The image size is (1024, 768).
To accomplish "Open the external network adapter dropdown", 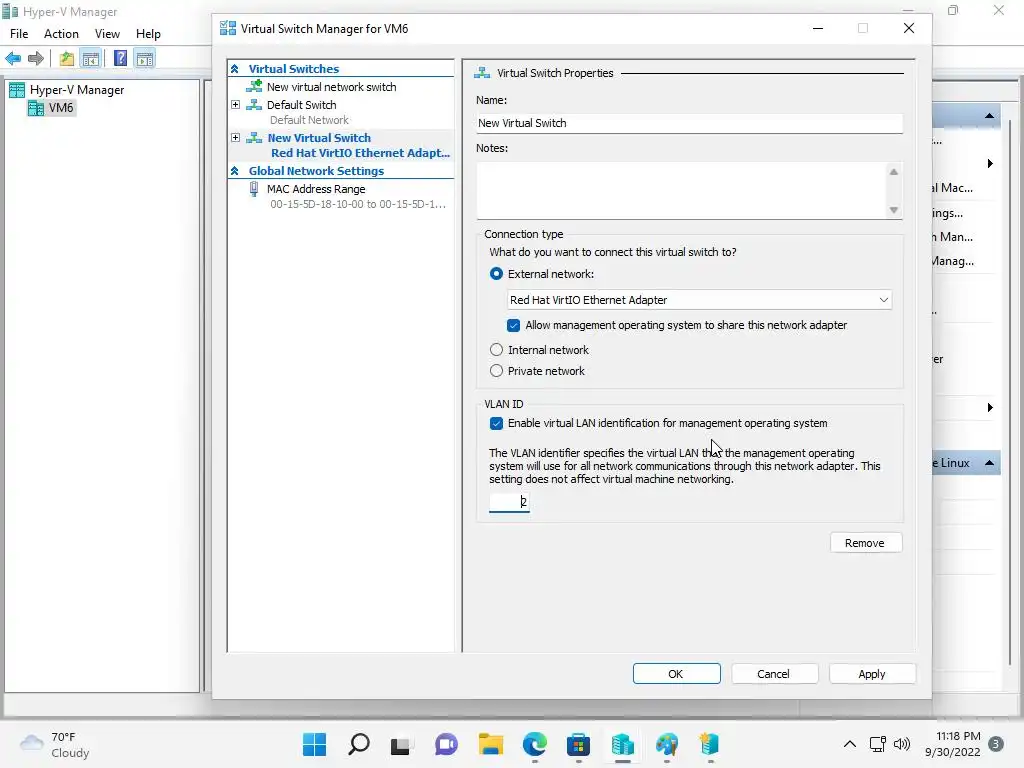I will pos(699,300).
